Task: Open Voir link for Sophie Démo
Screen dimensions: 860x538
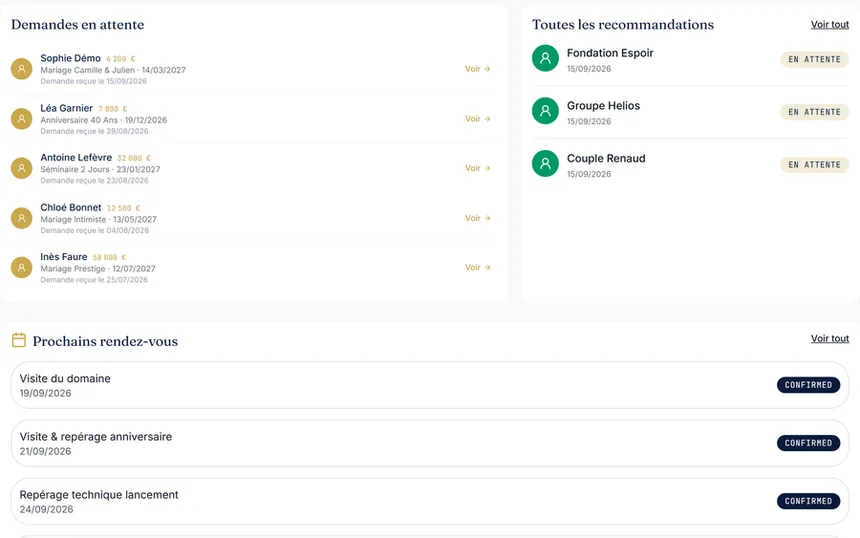Action: click(477, 69)
